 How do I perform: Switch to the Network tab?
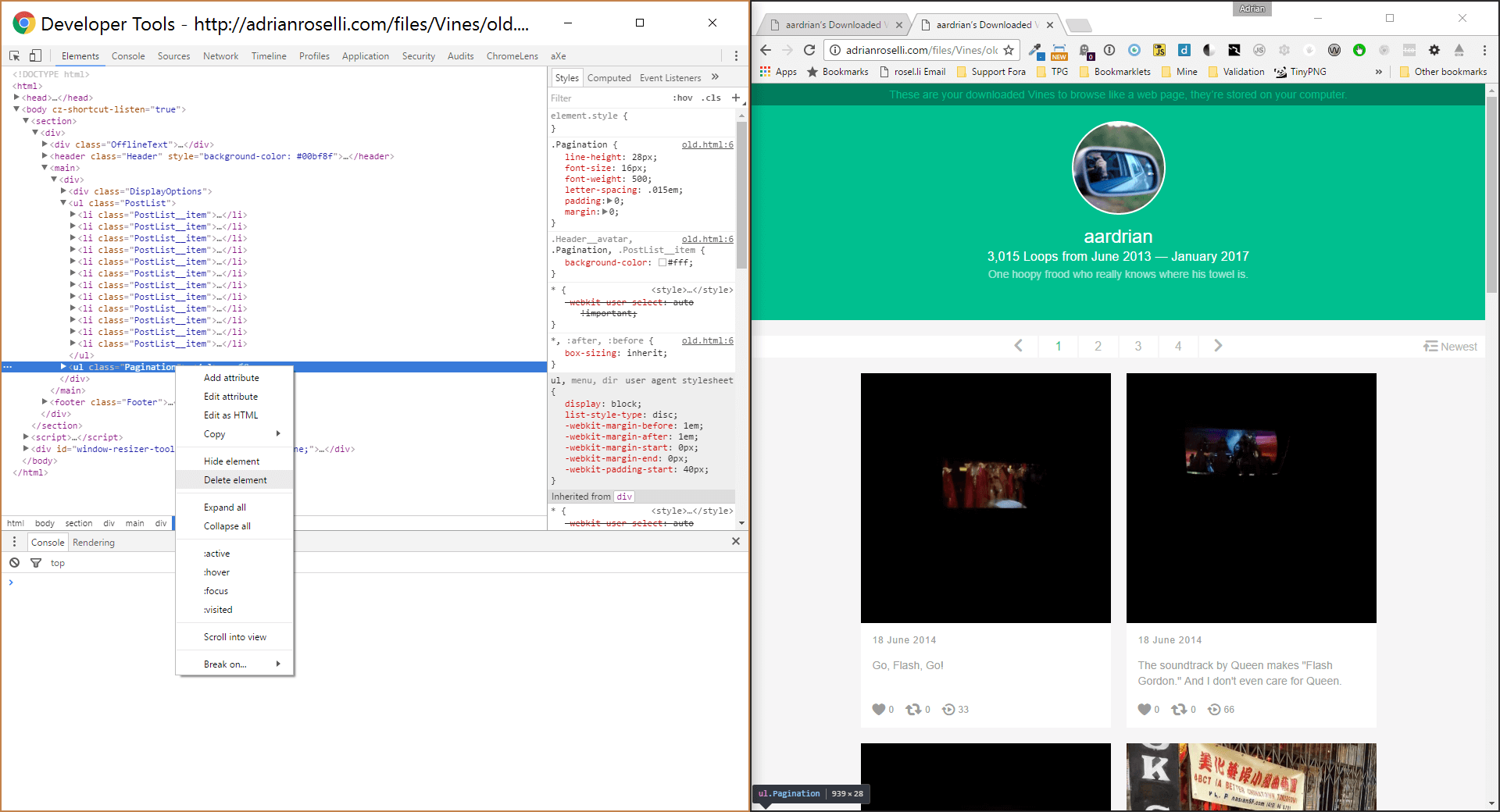point(221,56)
